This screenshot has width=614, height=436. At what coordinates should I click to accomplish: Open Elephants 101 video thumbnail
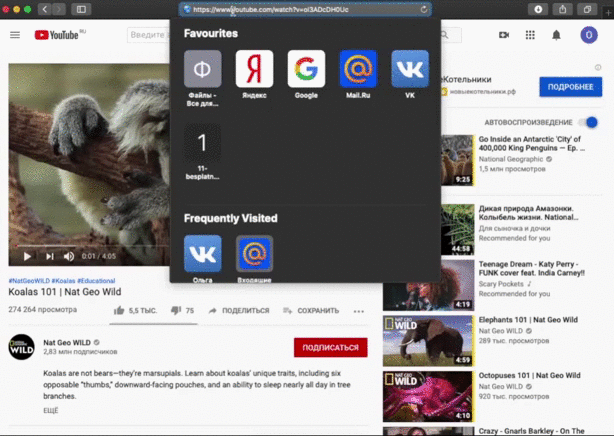tap(428, 341)
